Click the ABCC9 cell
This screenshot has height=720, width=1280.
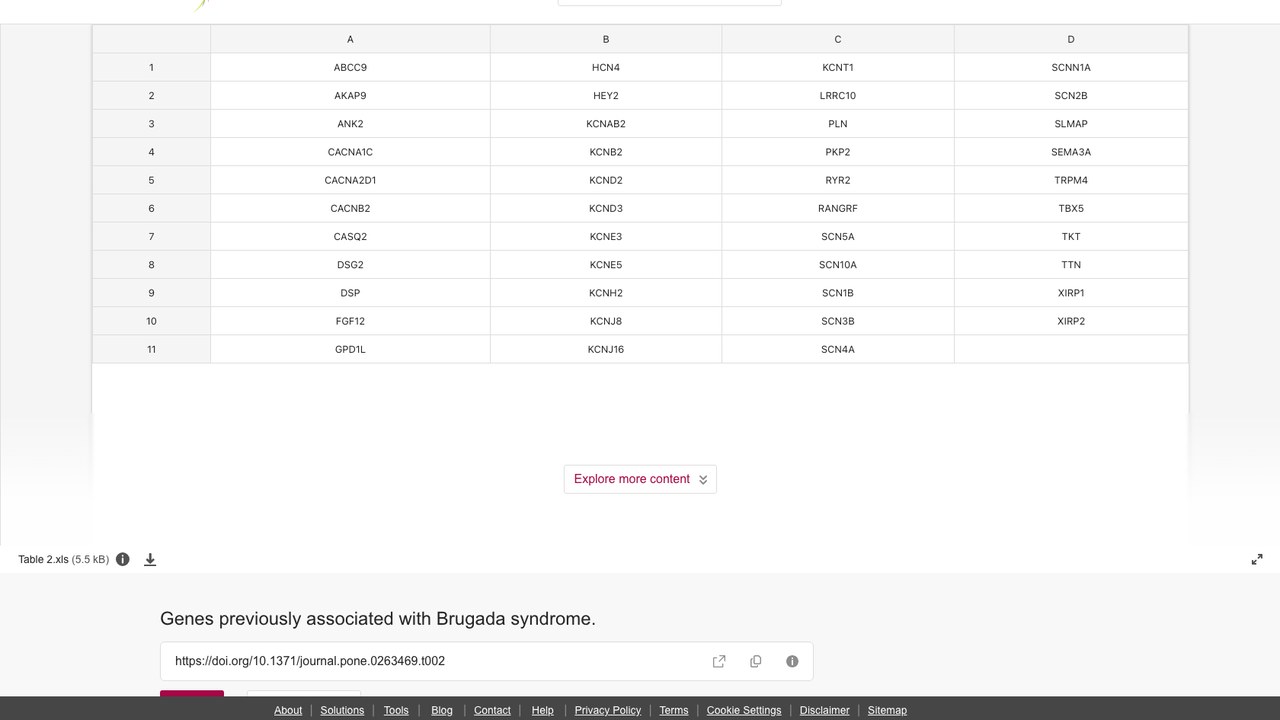coord(350,67)
